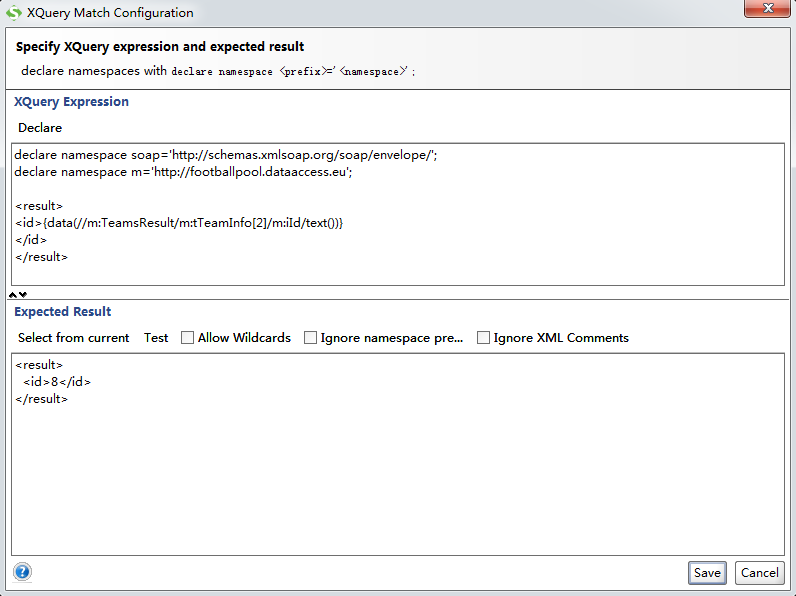Click the </id> line in expression editor
The height and width of the screenshot is (596, 796).
tap(31, 240)
